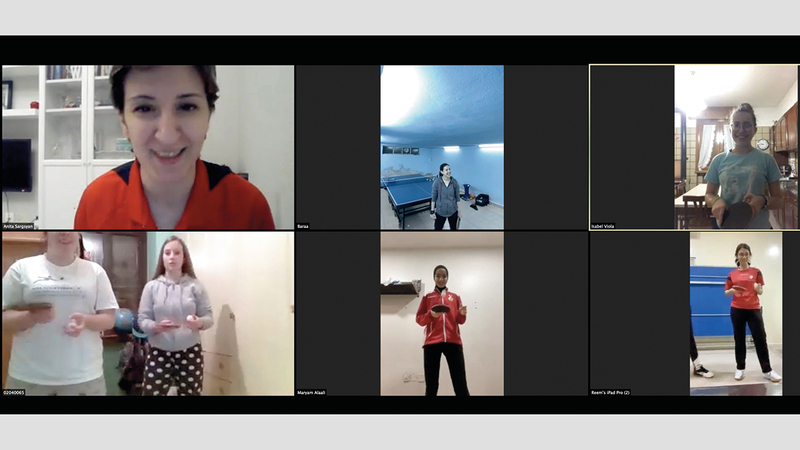
Task: Click Baraa's video feed
Action: tap(441, 147)
